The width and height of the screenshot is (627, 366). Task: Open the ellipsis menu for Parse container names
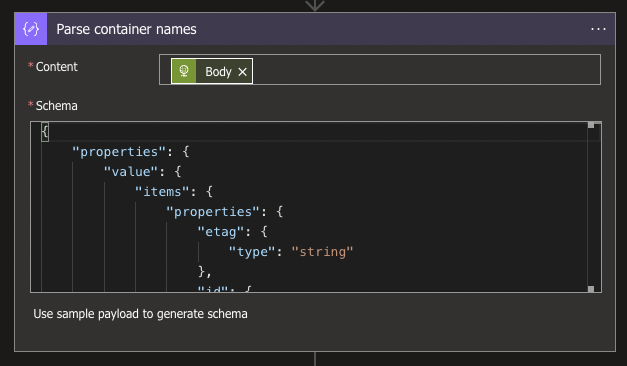(598, 29)
